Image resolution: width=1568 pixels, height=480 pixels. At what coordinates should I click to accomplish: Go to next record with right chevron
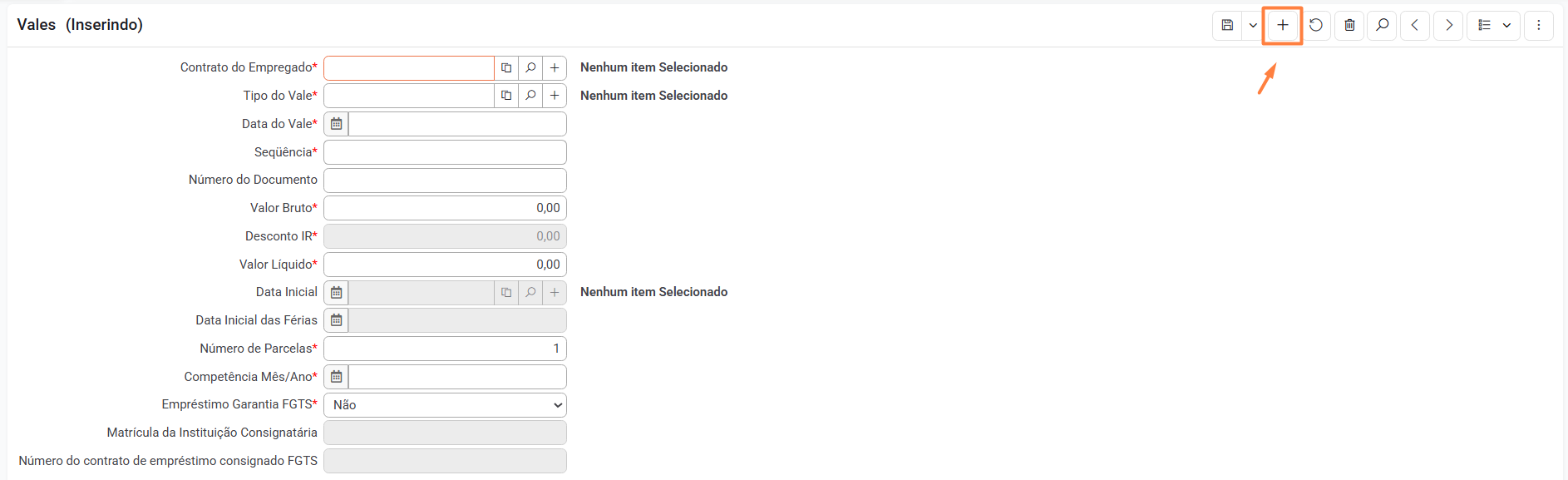[x=1448, y=25]
